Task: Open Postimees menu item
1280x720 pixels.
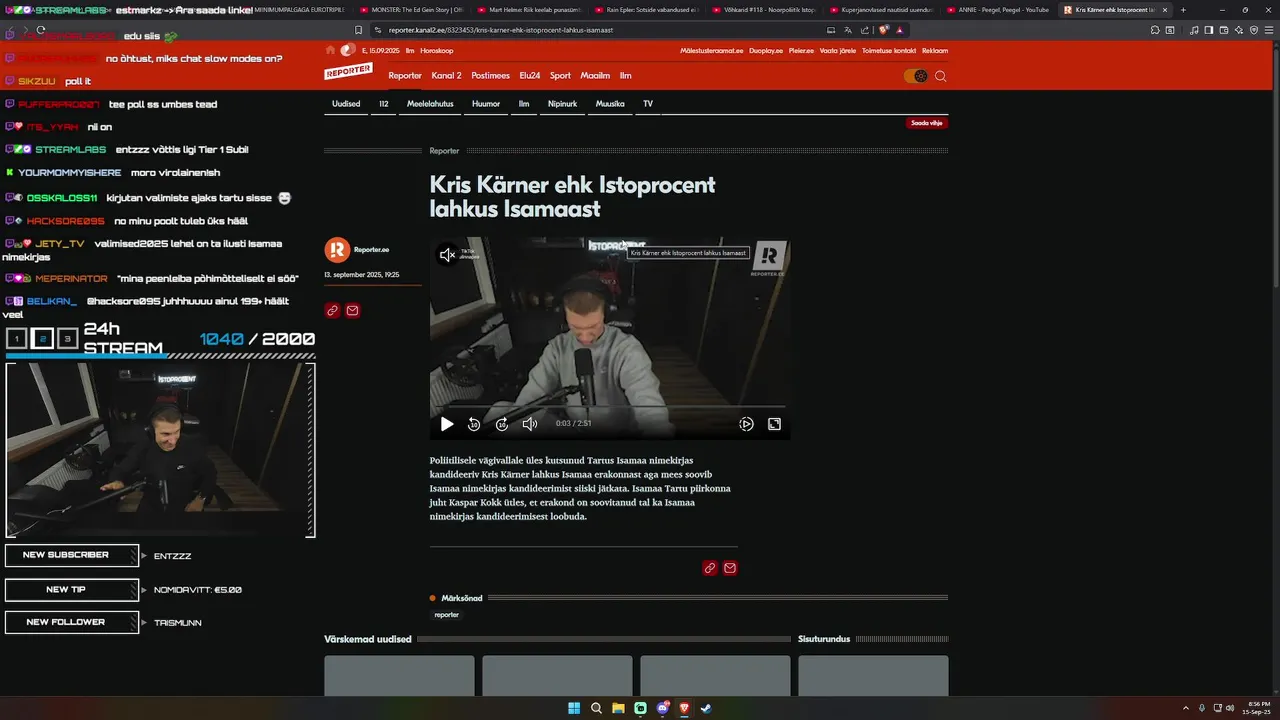Action: (x=490, y=76)
